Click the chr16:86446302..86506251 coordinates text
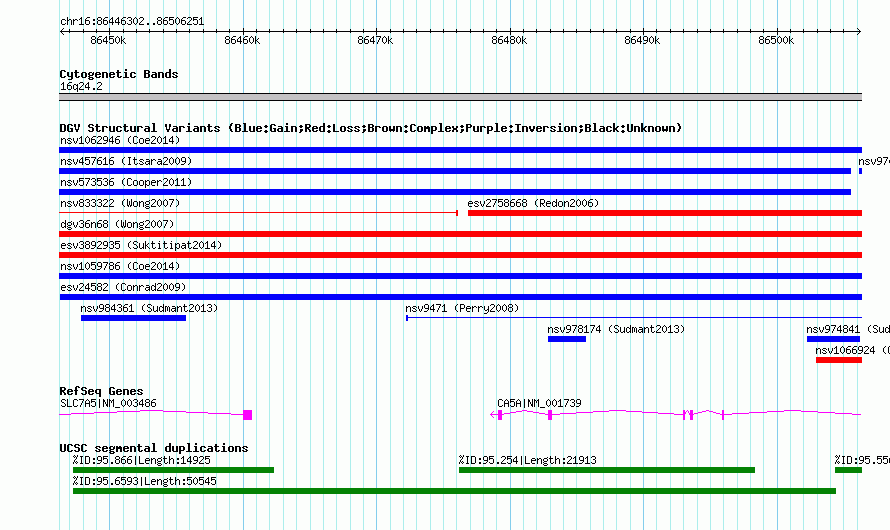The width and height of the screenshot is (890, 530). pyautogui.click(x=132, y=21)
